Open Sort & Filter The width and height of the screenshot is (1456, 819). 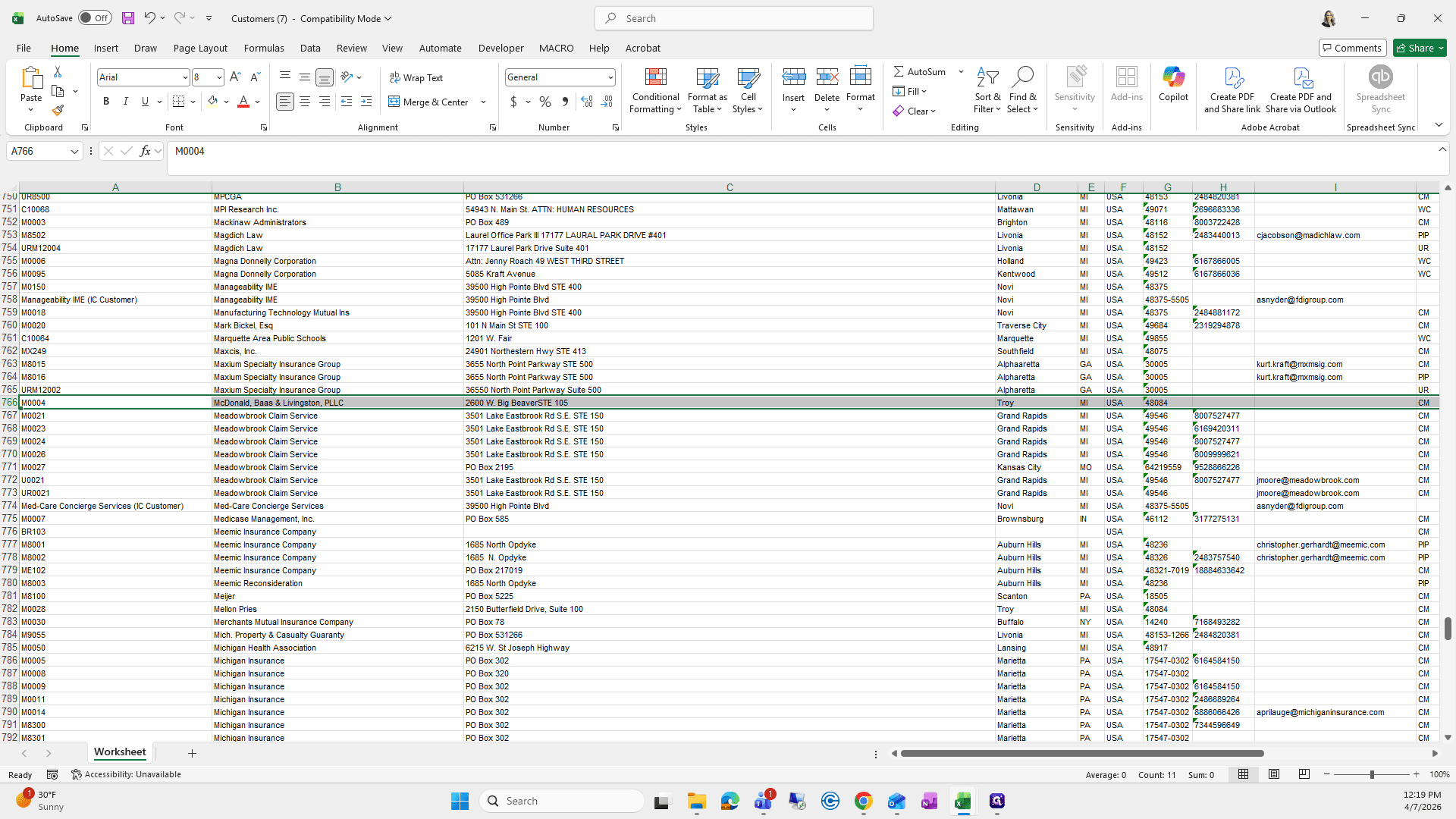pos(987,91)
